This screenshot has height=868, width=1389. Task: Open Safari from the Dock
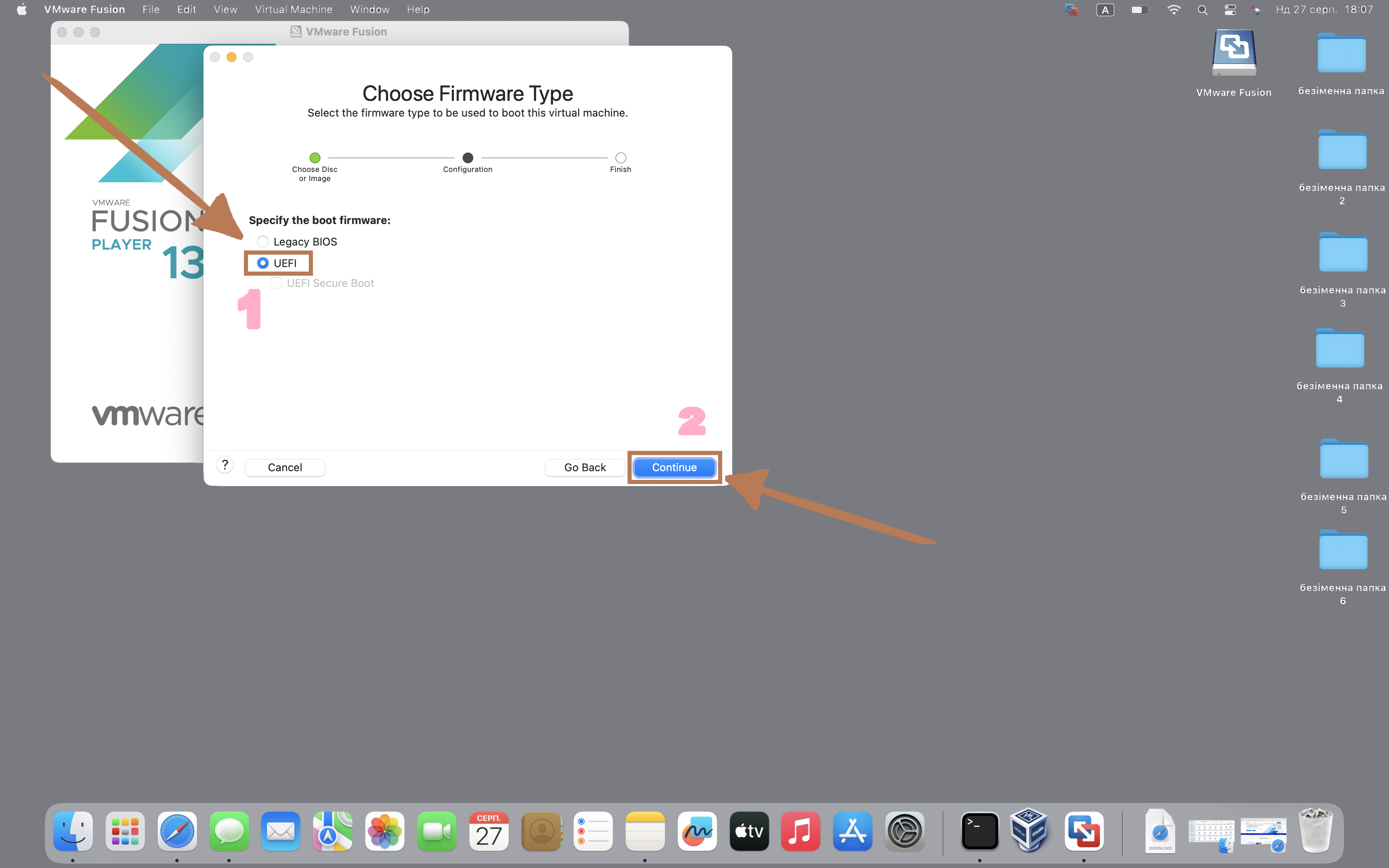[177, 831]
